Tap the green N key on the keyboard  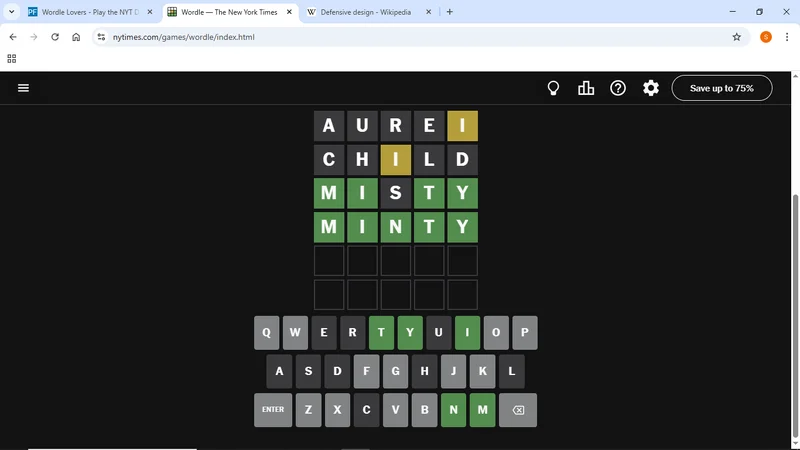tap(454, 410)
